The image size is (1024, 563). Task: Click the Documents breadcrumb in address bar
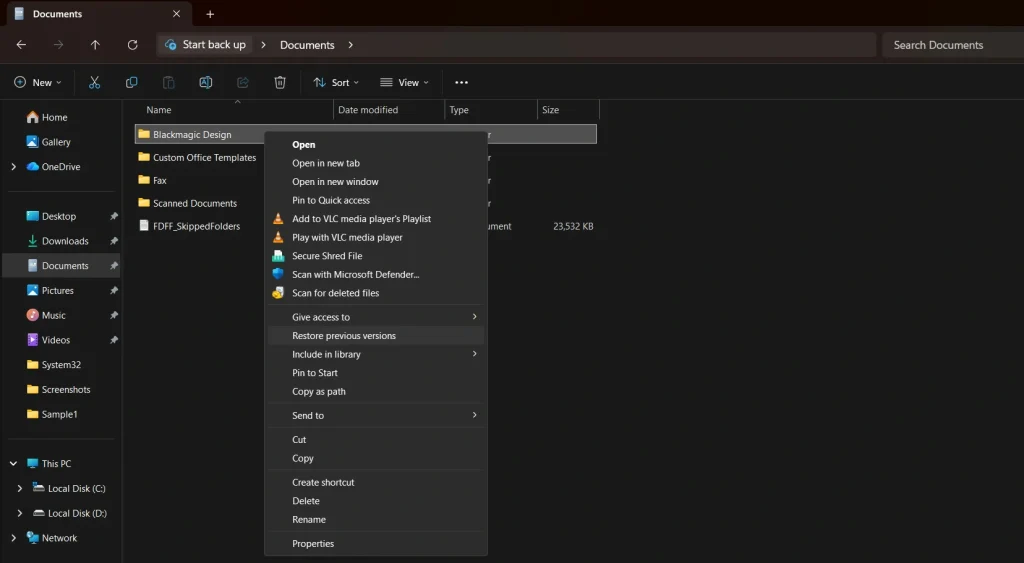click(307, 45)
